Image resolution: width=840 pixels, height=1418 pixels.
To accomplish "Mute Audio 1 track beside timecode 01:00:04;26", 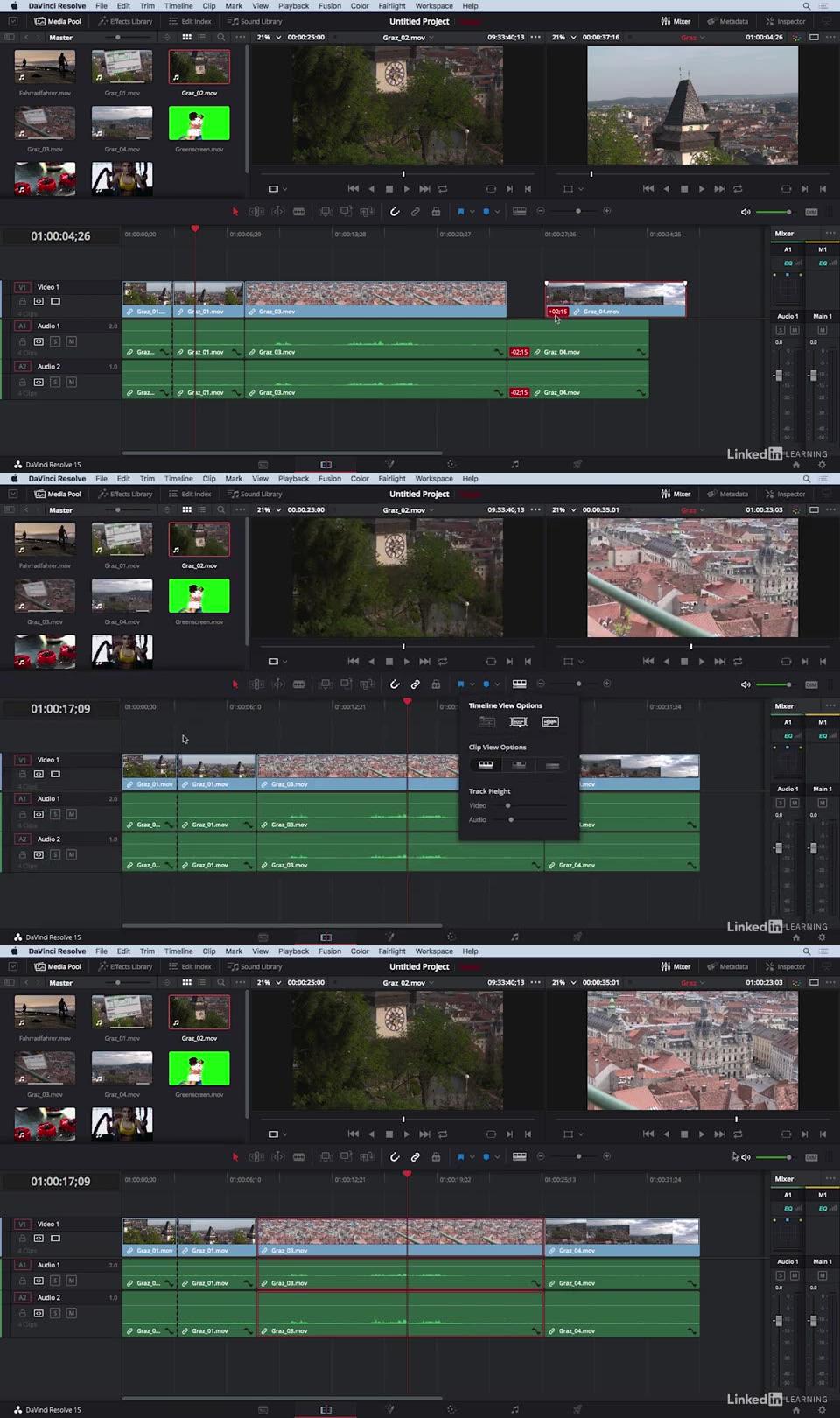I will pyautogui.click(x=71, y=341).
